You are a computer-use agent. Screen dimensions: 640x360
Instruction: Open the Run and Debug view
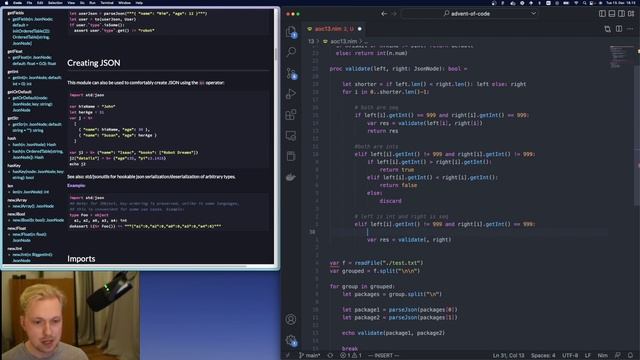tap(291, 94)
